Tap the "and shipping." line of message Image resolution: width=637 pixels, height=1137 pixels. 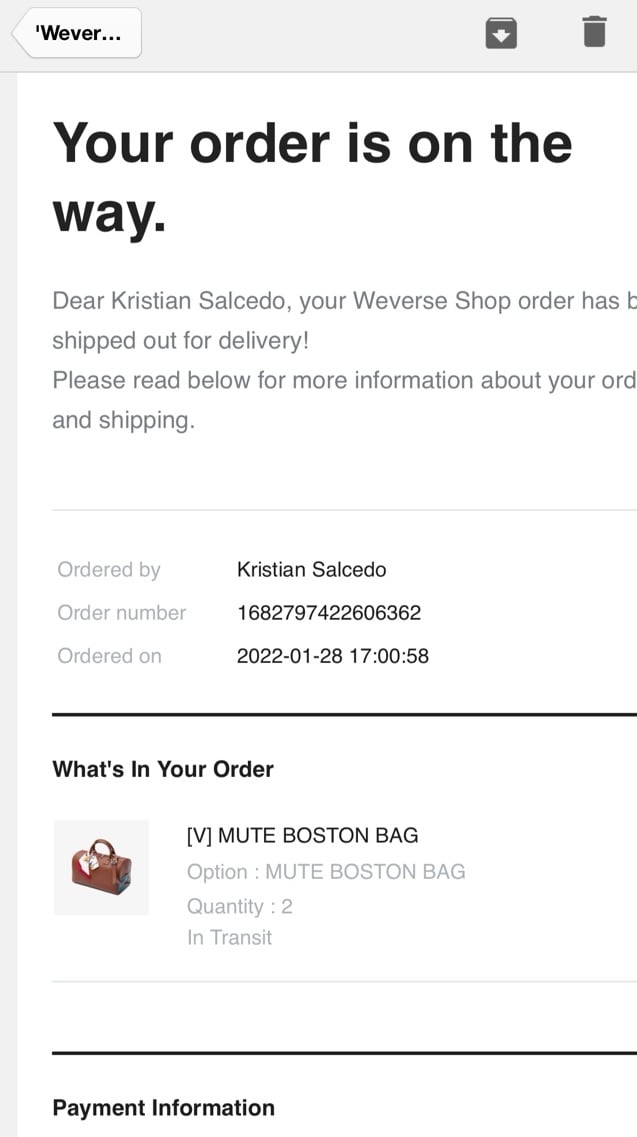(x=123, y=421)
